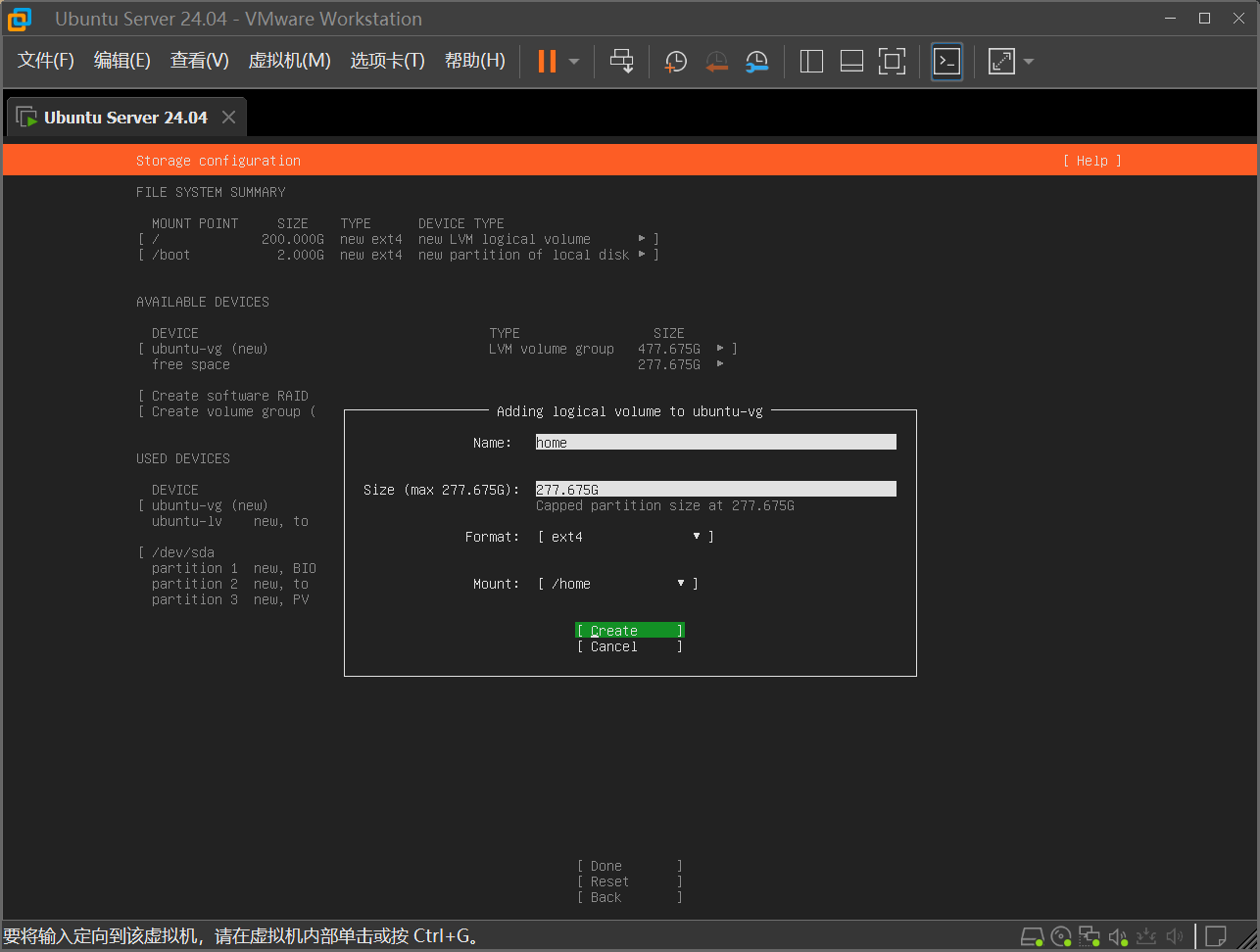Select ubuntu-vg (new) under Used Devices

210,505
